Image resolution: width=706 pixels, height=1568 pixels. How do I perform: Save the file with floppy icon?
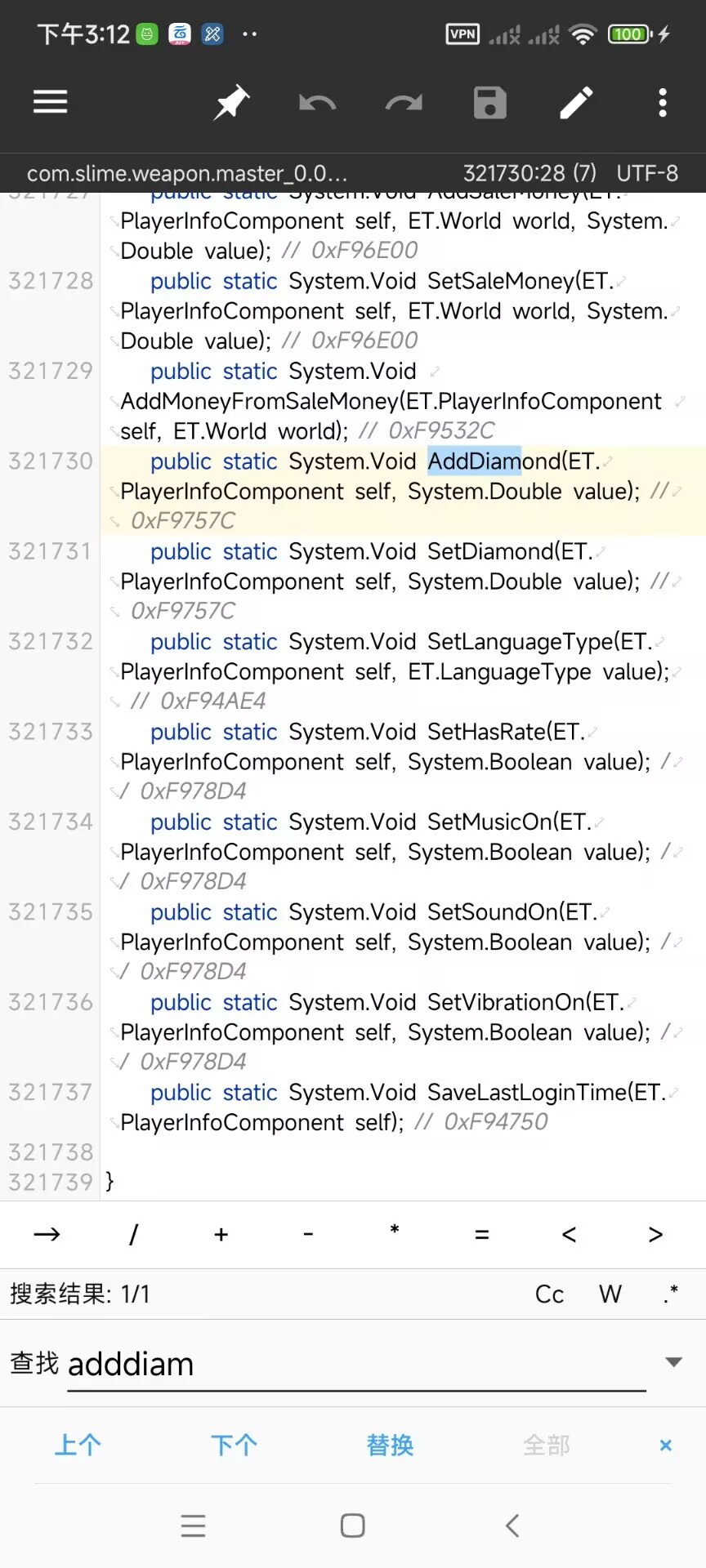[x=490, y=103]
